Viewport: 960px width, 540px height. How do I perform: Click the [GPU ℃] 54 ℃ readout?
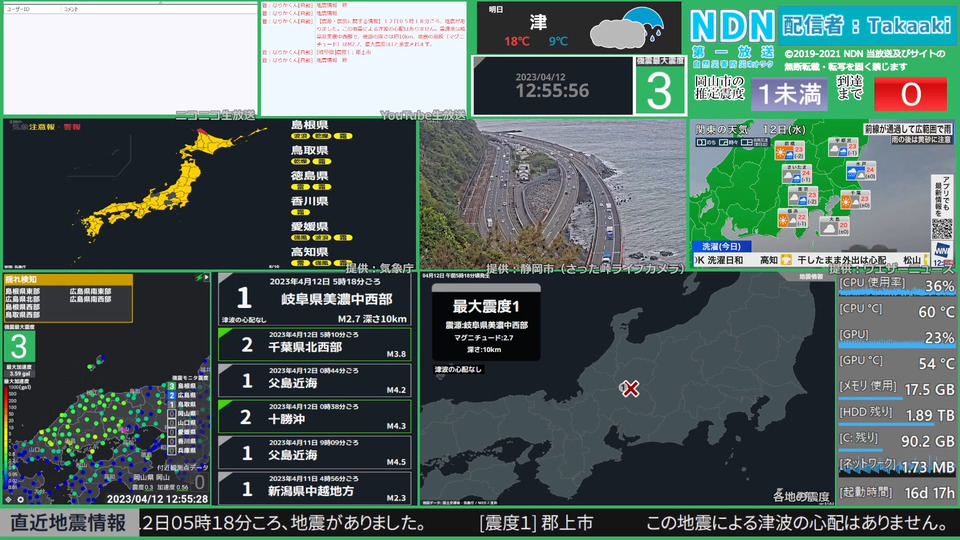pyautogui.click(x=896, y=363)
